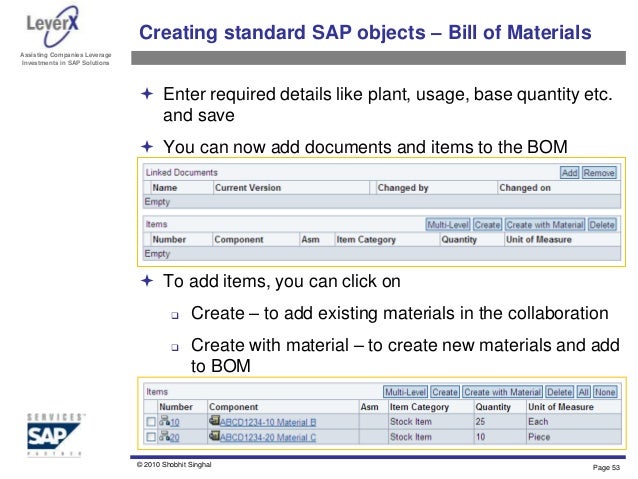
Task: Click the SAP Services Partner logo
Action: (x=55, y=435)
